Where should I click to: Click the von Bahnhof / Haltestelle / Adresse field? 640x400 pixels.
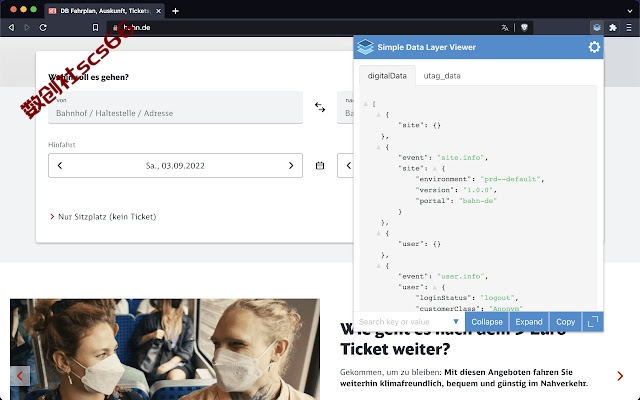[x=175, y=107]
